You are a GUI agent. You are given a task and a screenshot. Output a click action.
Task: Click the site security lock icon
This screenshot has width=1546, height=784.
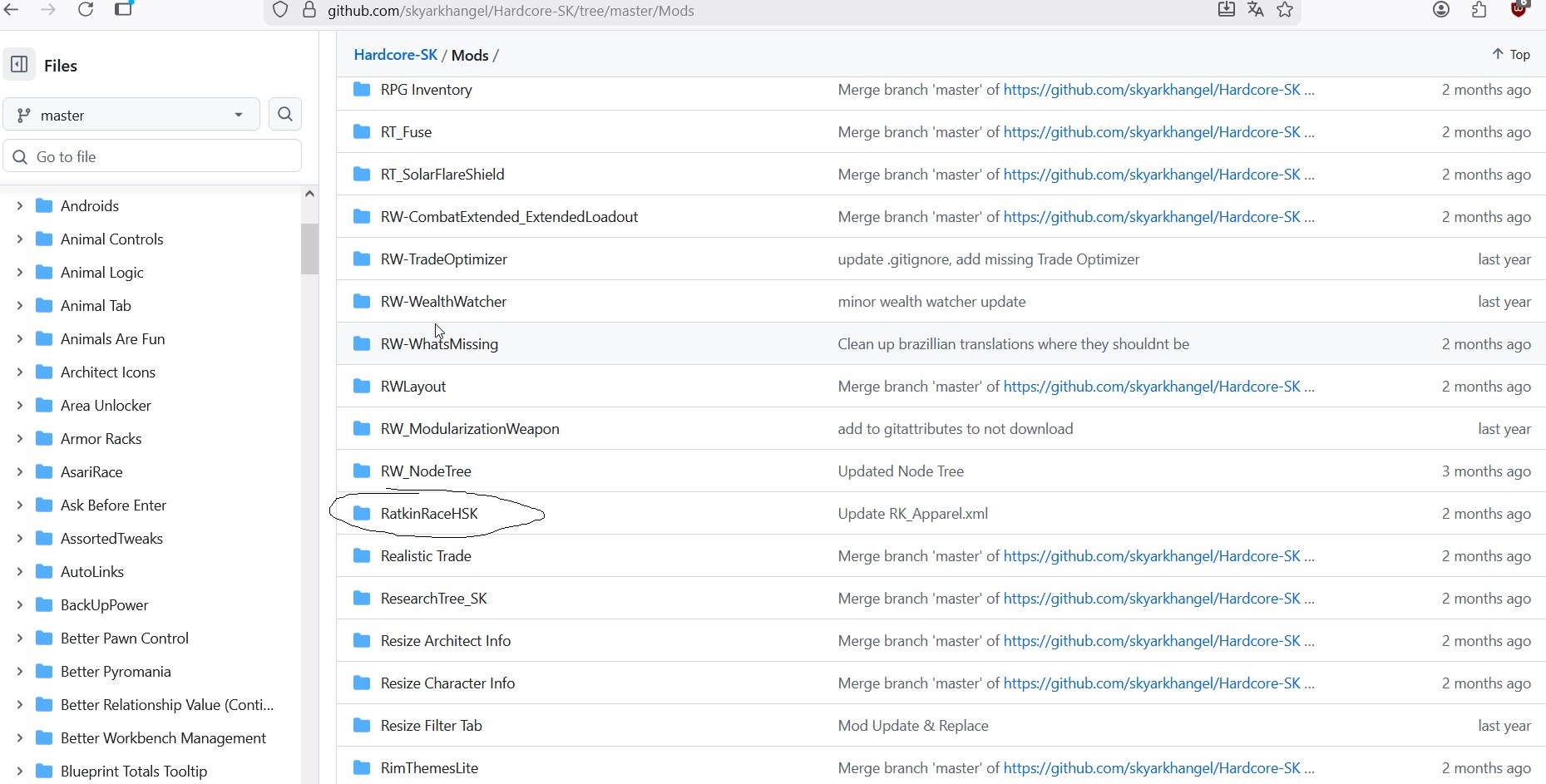309,11
